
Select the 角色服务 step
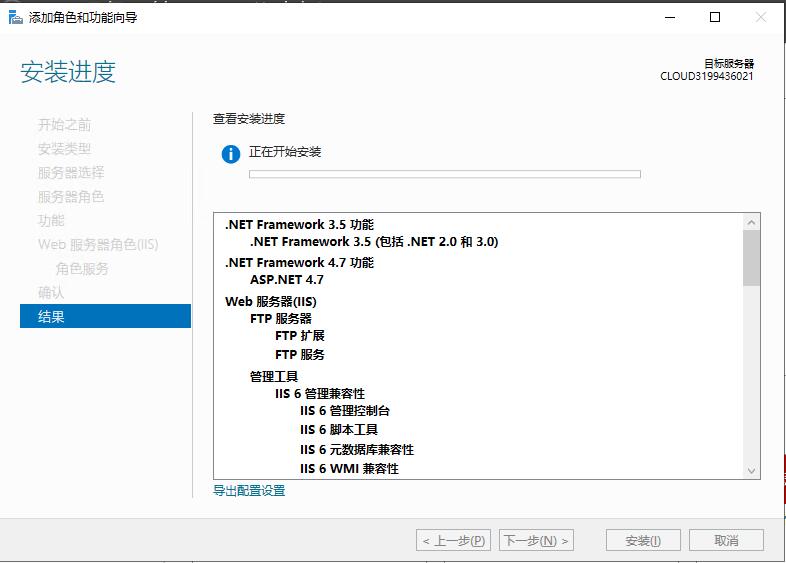pyautogui.click(x=82, y=269)
